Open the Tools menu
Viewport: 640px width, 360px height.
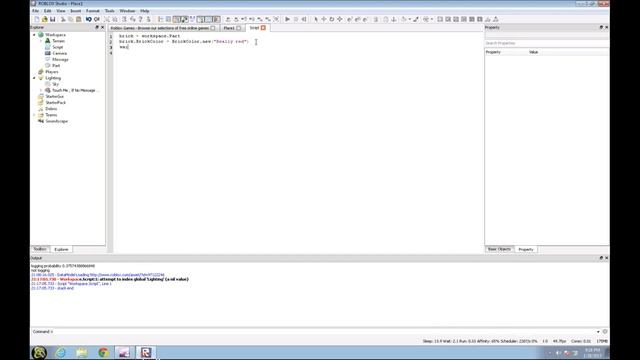coord(109,11)
